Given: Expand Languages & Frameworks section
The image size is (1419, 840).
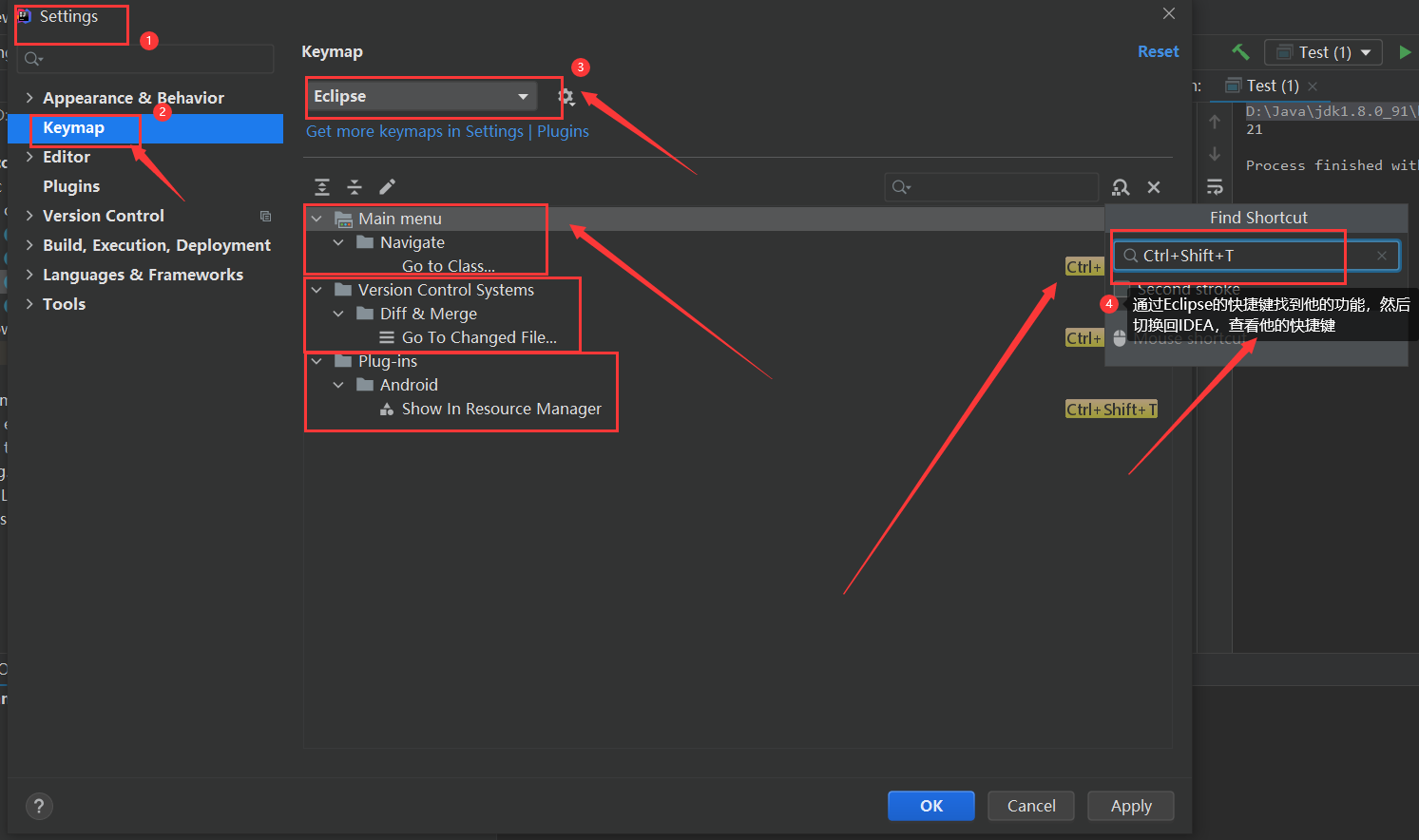Looking at the screenshot, I should point(29,275).
